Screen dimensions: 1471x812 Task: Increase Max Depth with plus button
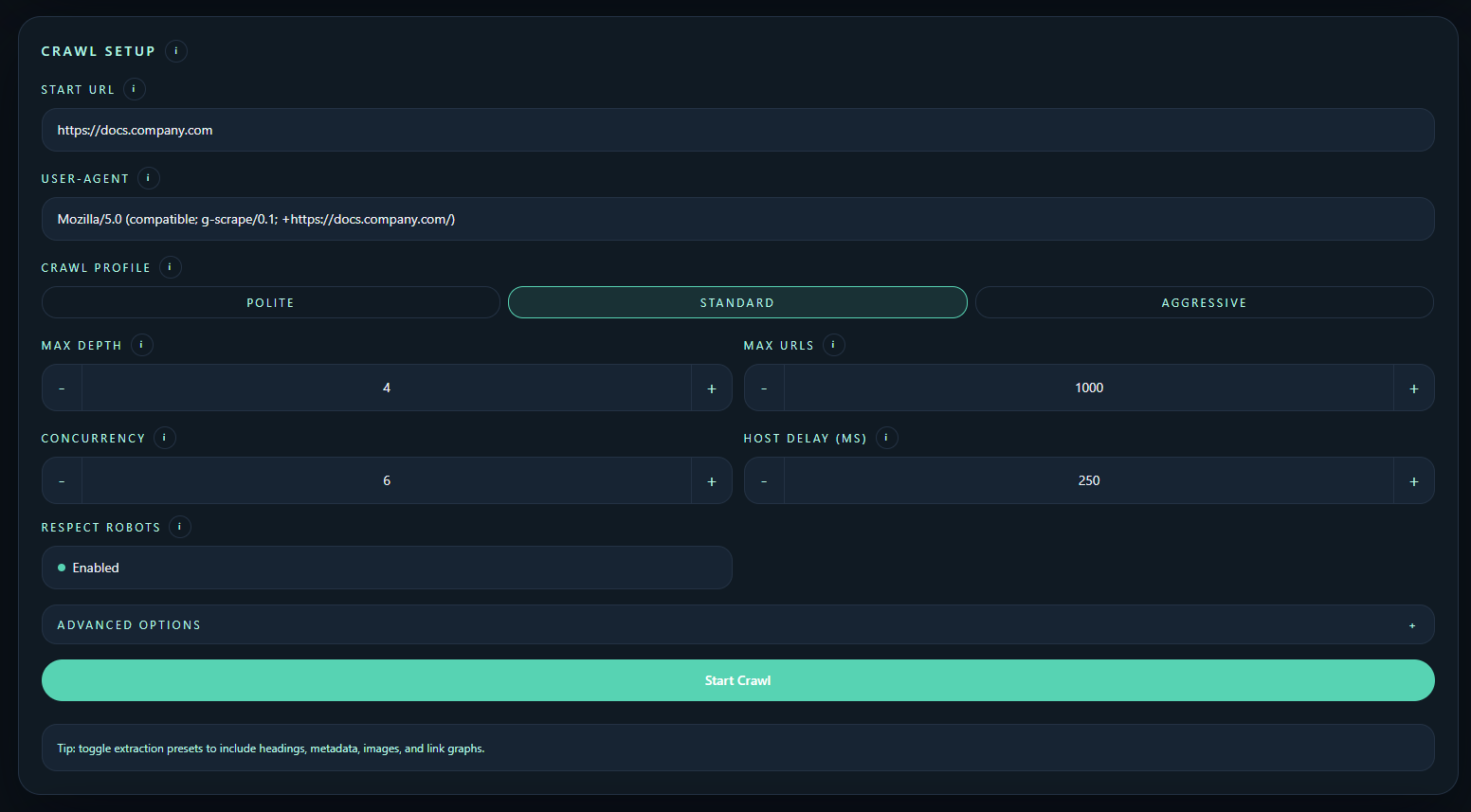coord(711,388)
